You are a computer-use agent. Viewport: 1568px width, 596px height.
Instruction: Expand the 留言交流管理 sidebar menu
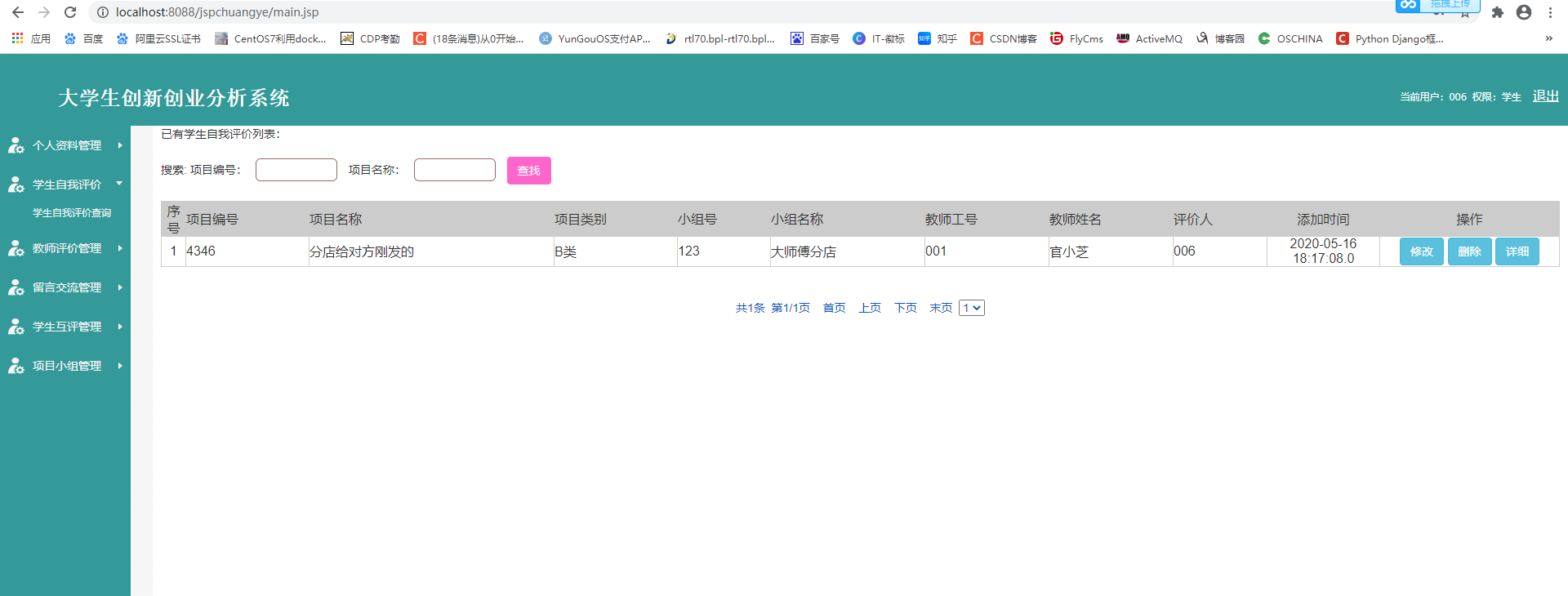(x=65, y=287)
